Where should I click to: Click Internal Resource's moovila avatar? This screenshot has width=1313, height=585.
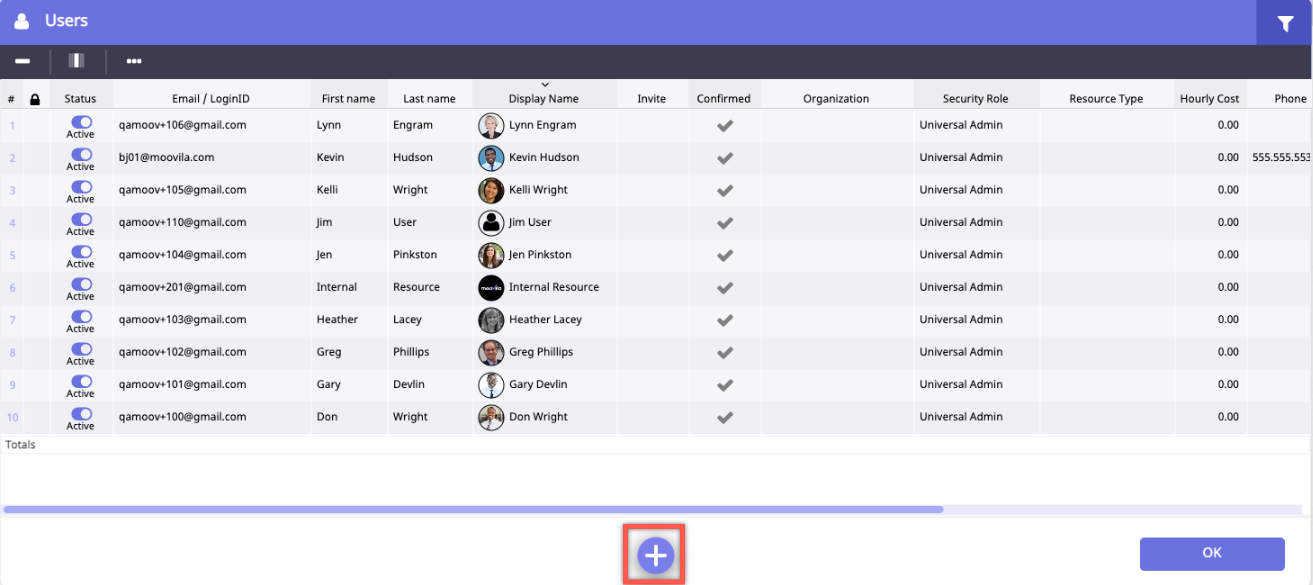point(490,288)
